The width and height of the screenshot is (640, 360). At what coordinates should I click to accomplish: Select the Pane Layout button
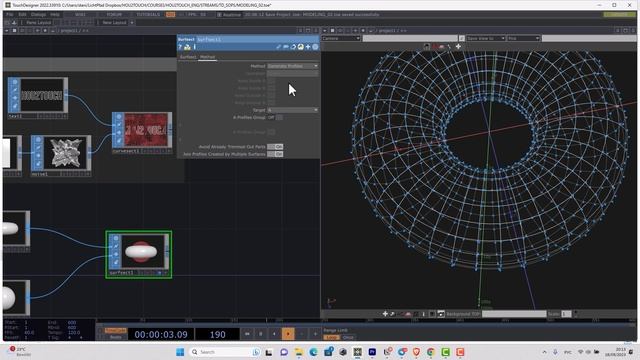(x=38, y=22)
